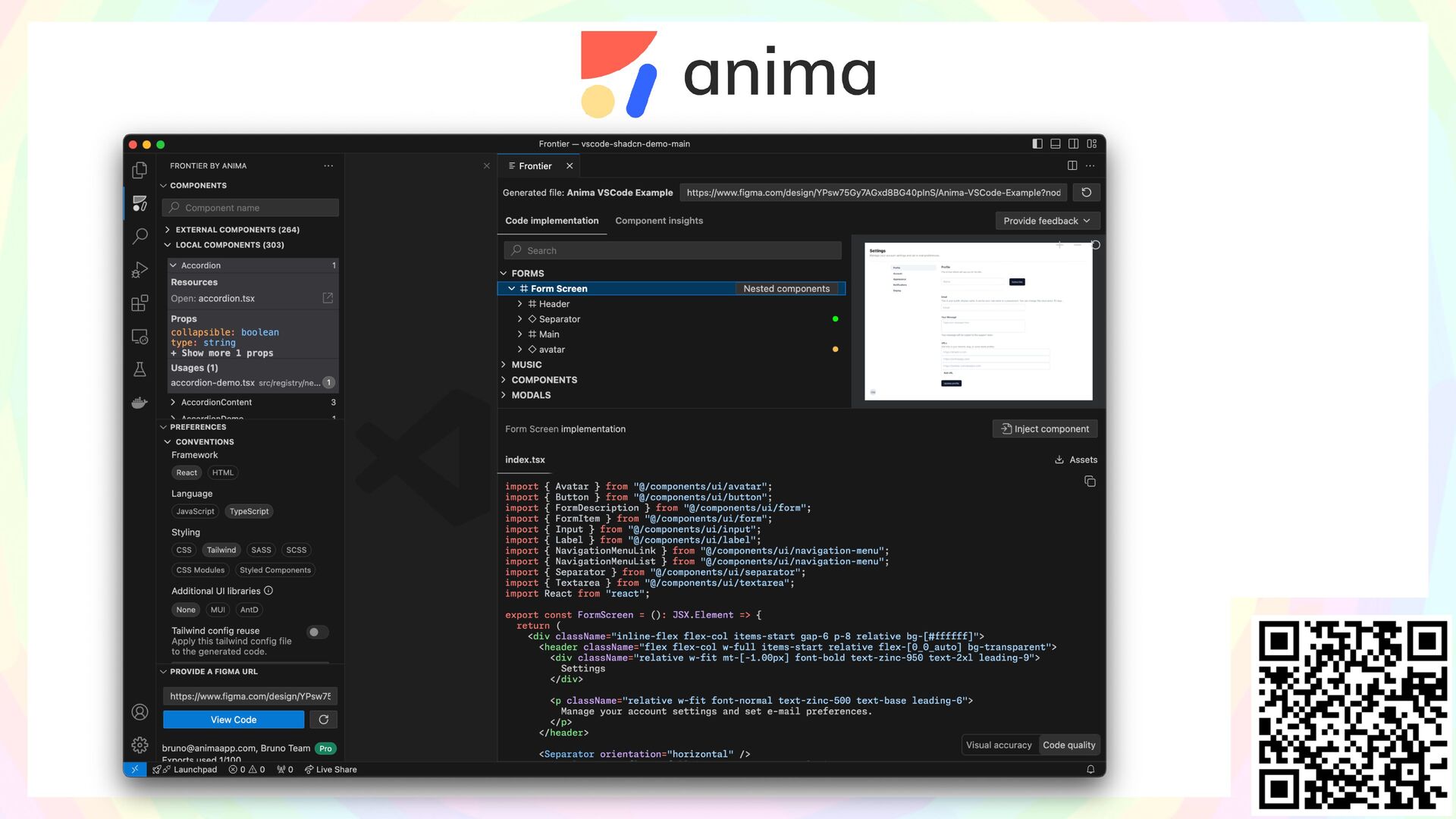The width and height of the screenshot is (1456, 819).
Task: Open the Testing flask icon
Action: [140, 369]
